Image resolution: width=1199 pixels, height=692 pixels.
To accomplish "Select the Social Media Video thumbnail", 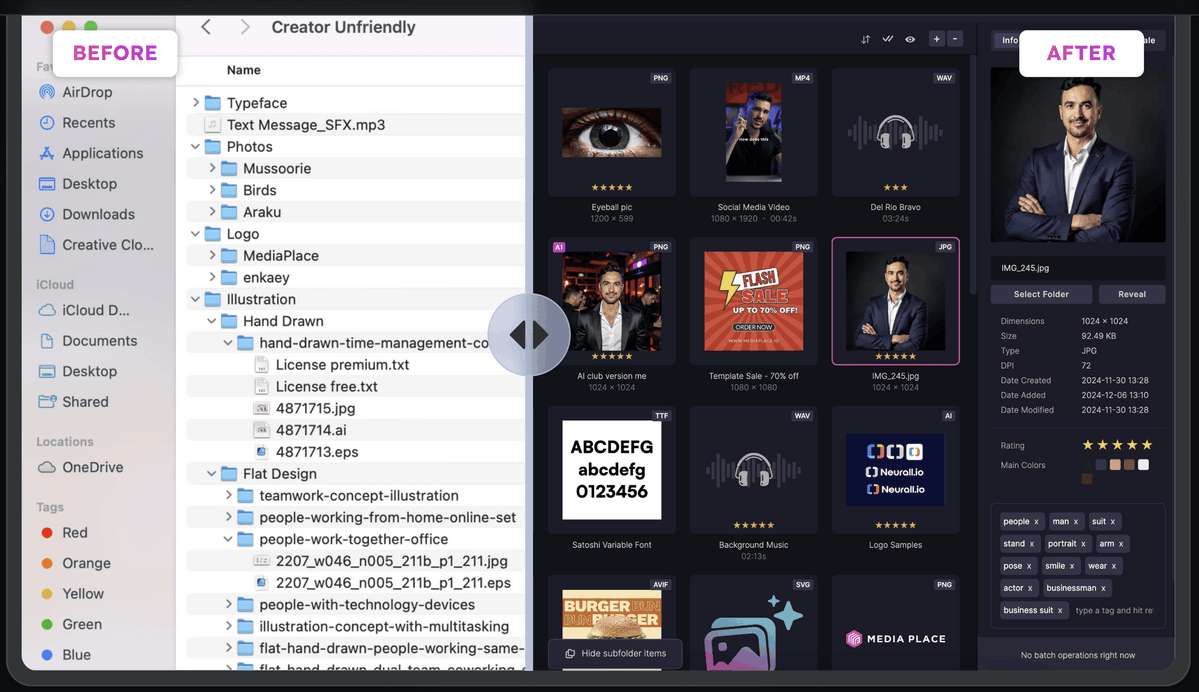I will click(x=753, y=132).
